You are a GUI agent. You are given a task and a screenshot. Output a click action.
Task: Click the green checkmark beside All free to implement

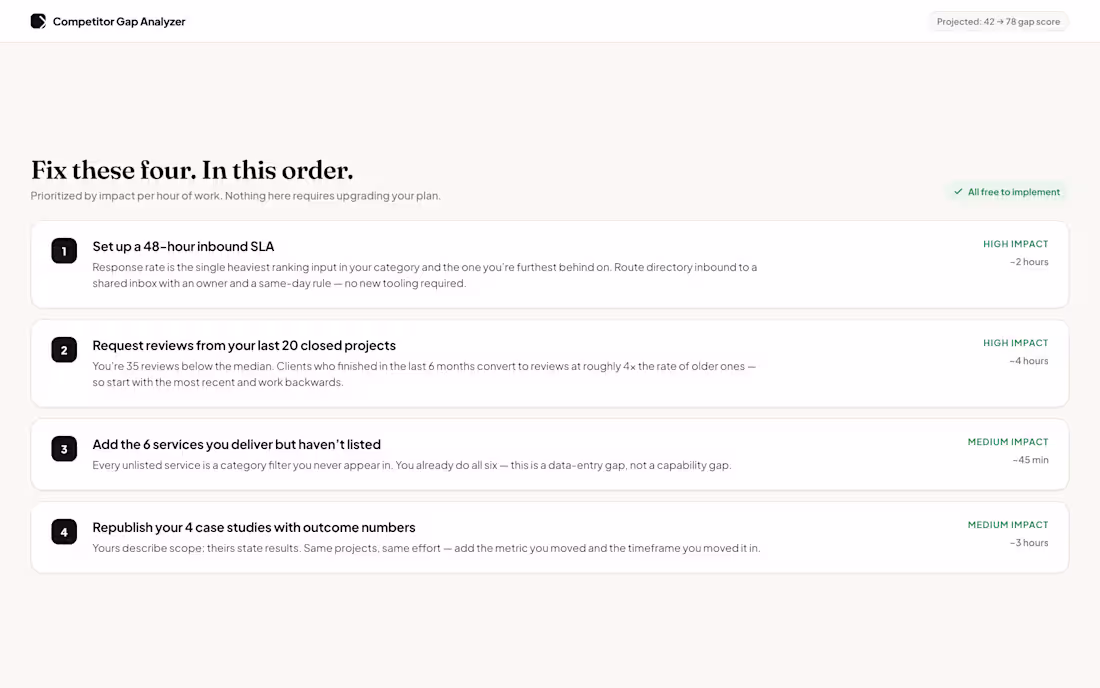(958, 191)
